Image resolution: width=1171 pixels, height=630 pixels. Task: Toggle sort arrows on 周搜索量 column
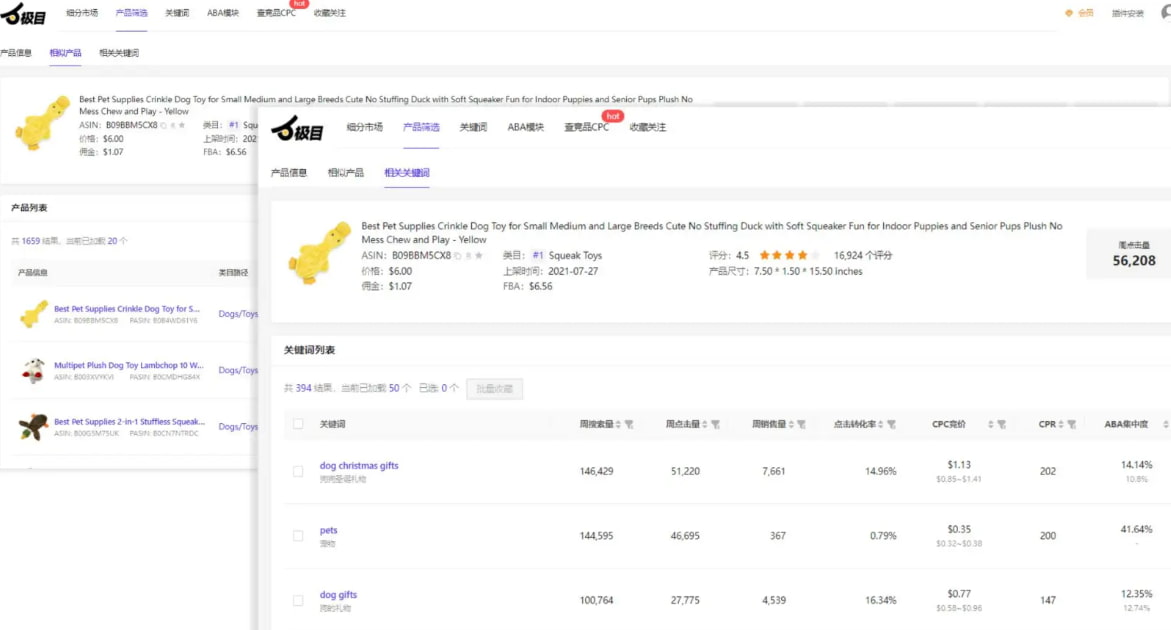click(x=618, y=425)
